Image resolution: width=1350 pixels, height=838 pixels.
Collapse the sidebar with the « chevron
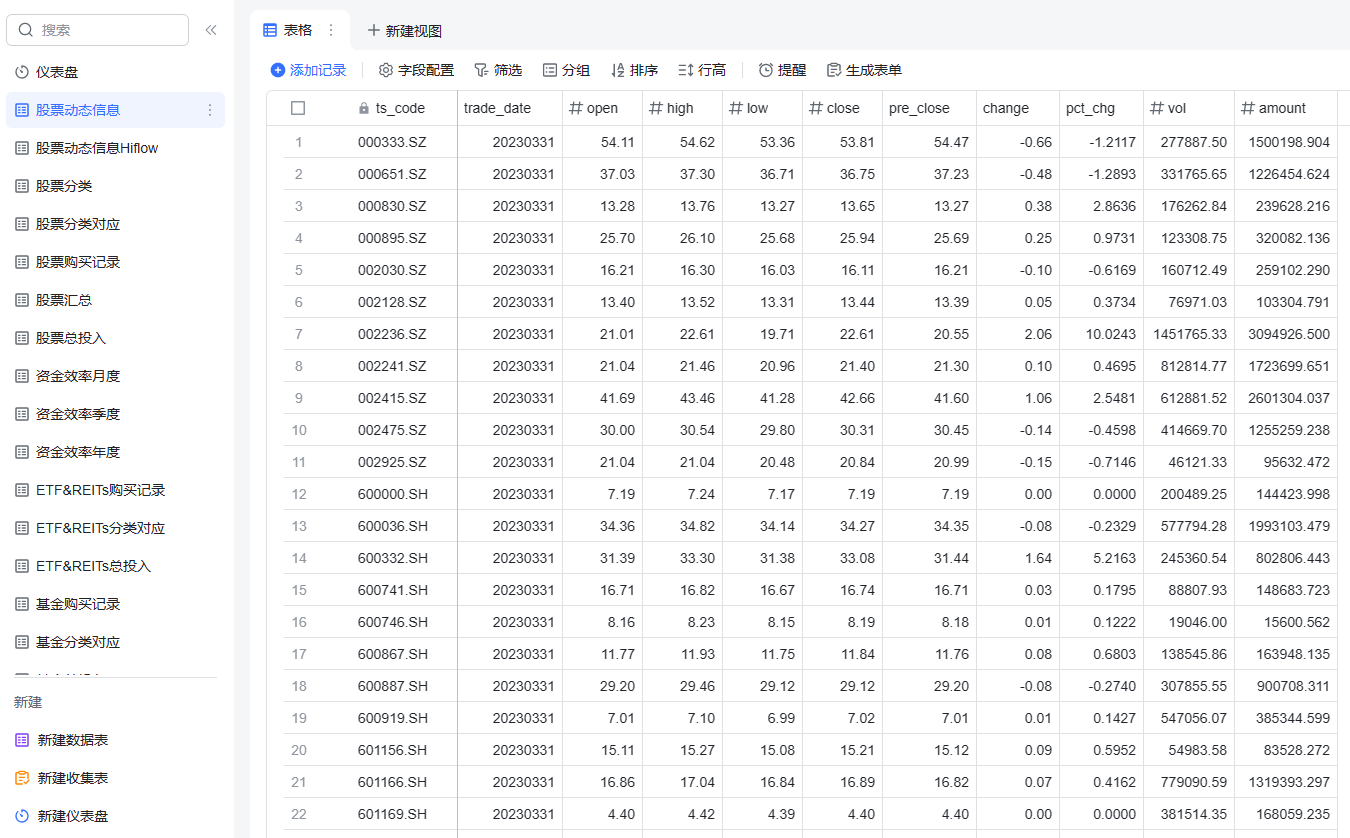211,29
